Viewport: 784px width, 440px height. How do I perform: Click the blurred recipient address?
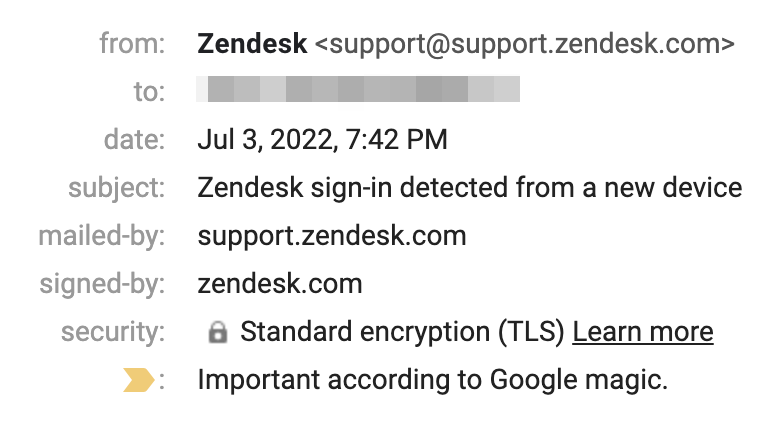358,92
